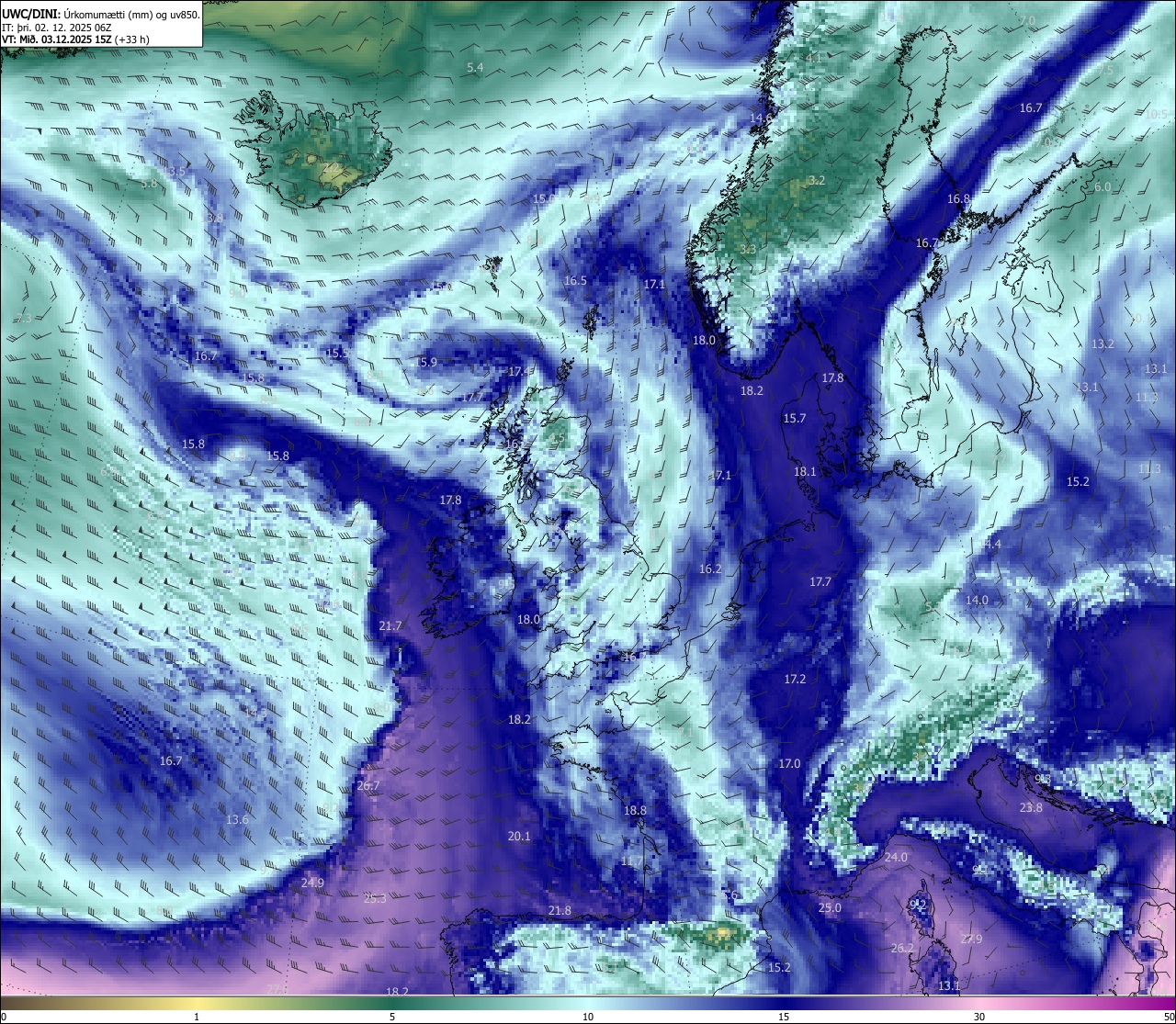Click the color scale tick label 50
Image resolution: width=1176 pixels, height=1024 pixels.
click(1169, 1017)
